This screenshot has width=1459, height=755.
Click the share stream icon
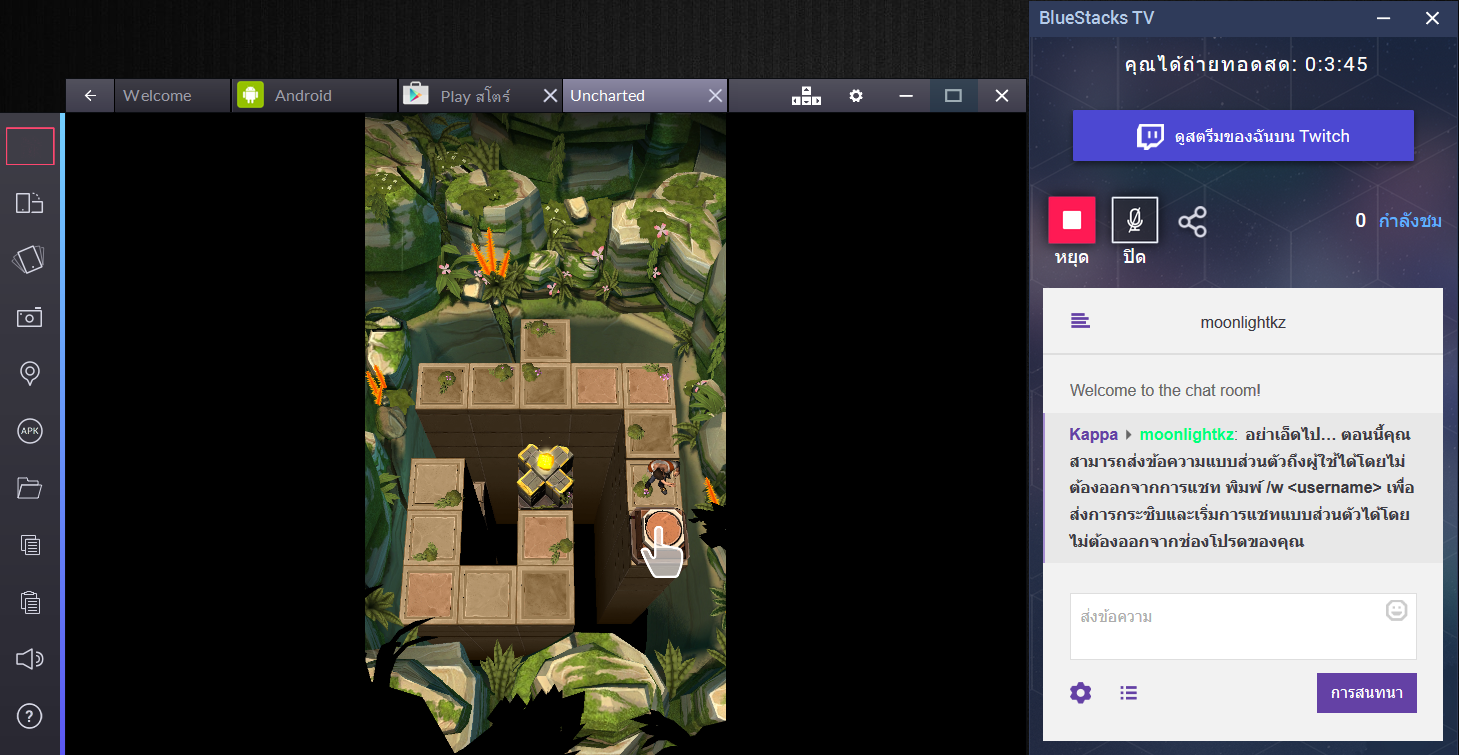(1192, 222)
